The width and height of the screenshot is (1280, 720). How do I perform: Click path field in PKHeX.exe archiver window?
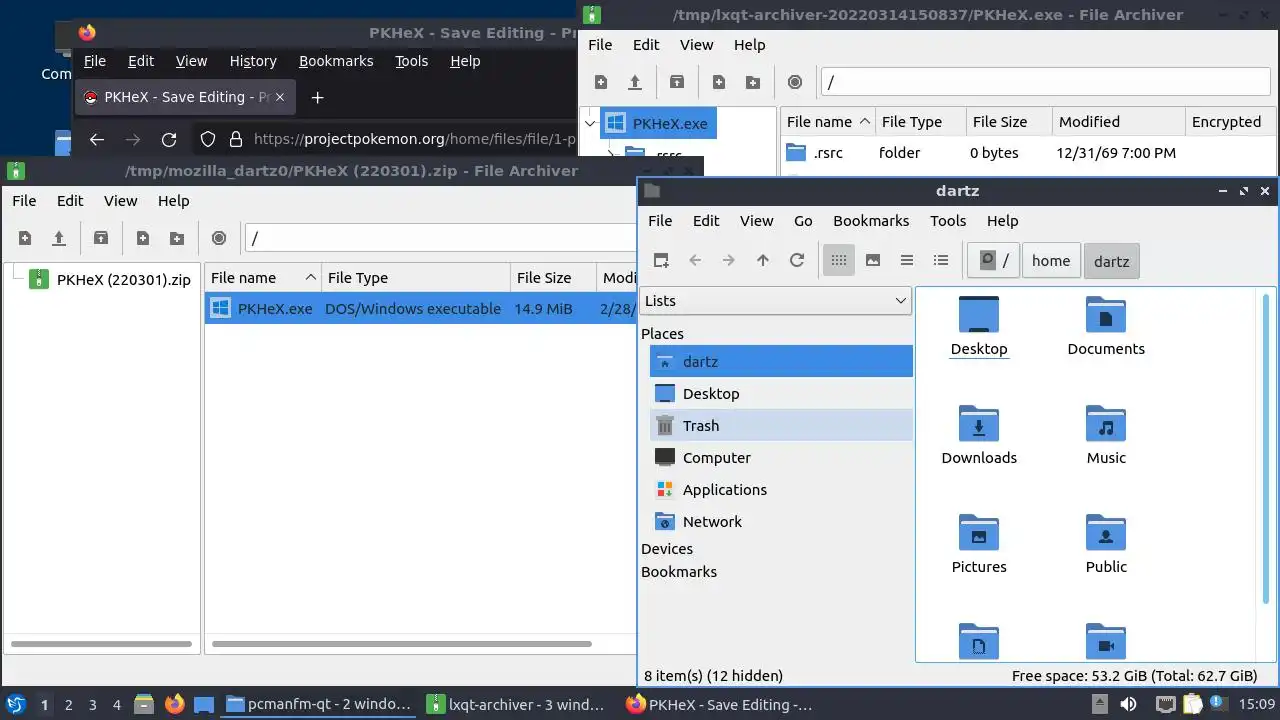(x=1048, y=82)
